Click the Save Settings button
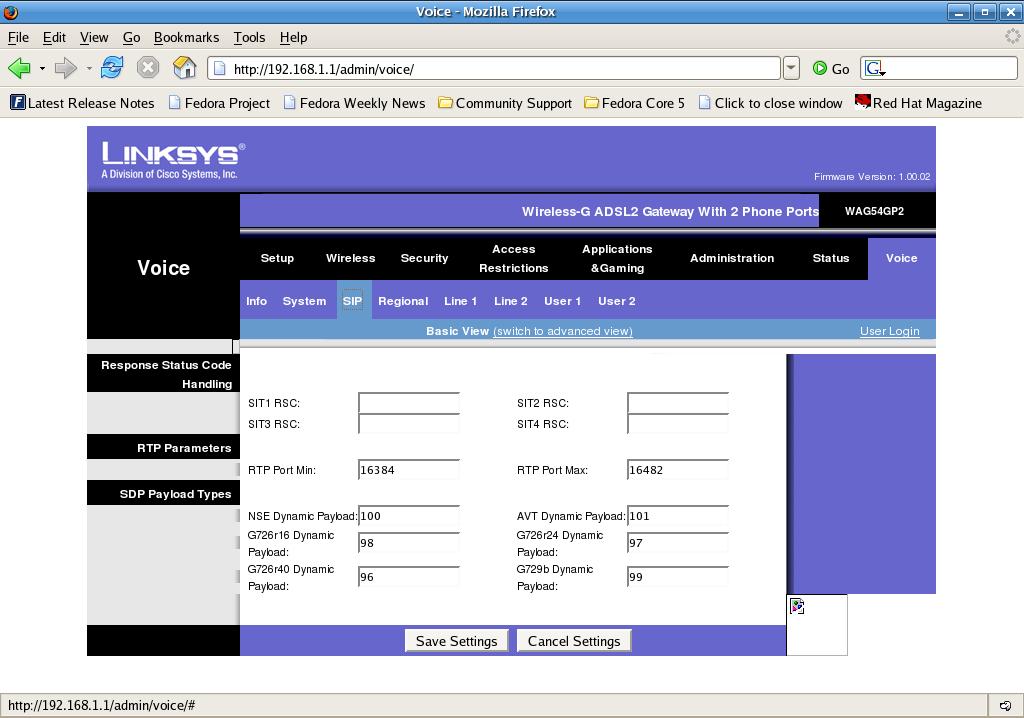Image resolution: width=1024 pixels, height=718 pixels. [x=456, y=641]
